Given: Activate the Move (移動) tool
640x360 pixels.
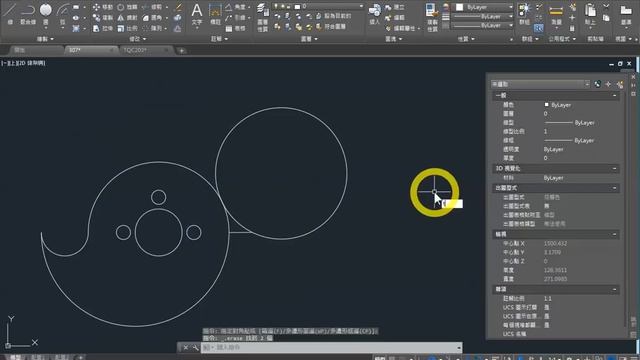Looking at the screenshot, I should [102, 7].
